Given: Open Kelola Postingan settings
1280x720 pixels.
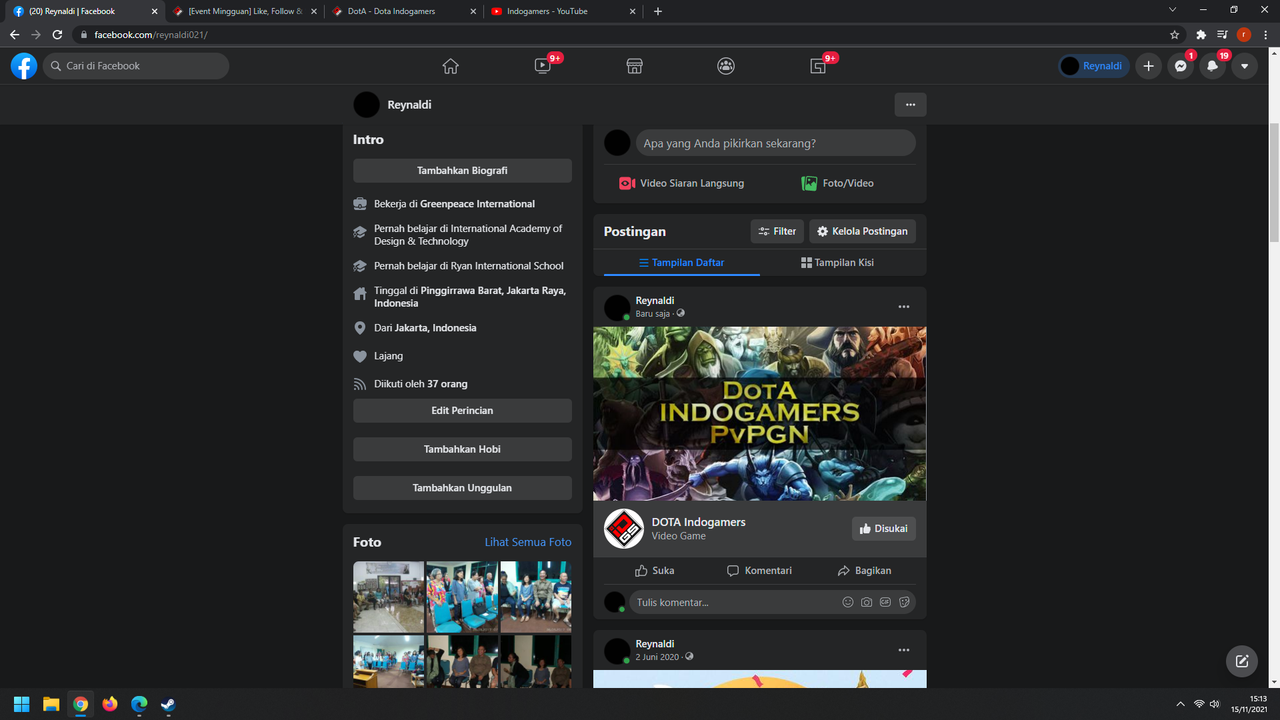Looking at the screenshot, I should click(x=862, y=231).
